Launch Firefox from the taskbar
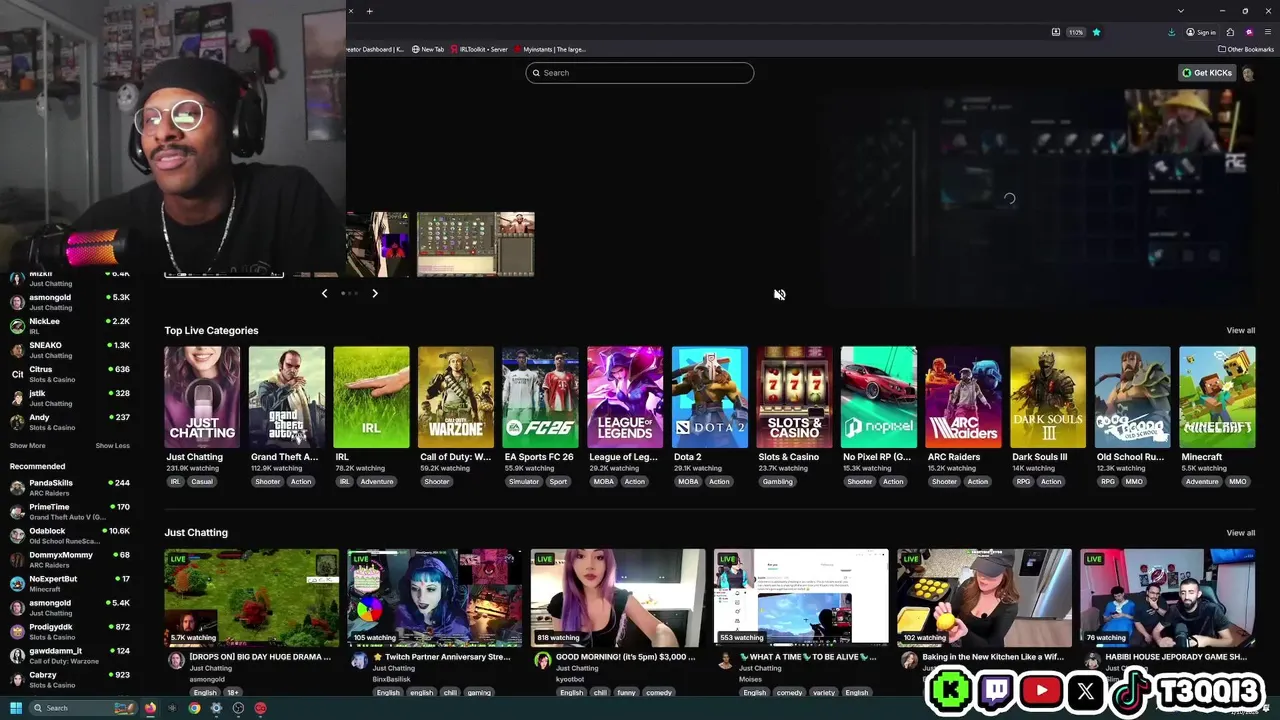Image resolution: width=1280 pixels, height=720 pixels. (151, 708)
